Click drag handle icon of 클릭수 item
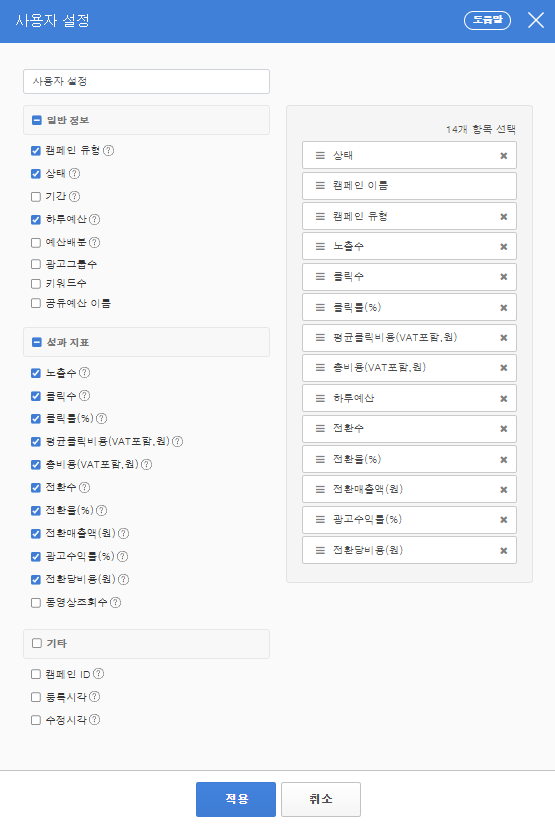The image size is (555, 825). coord(320,277)
